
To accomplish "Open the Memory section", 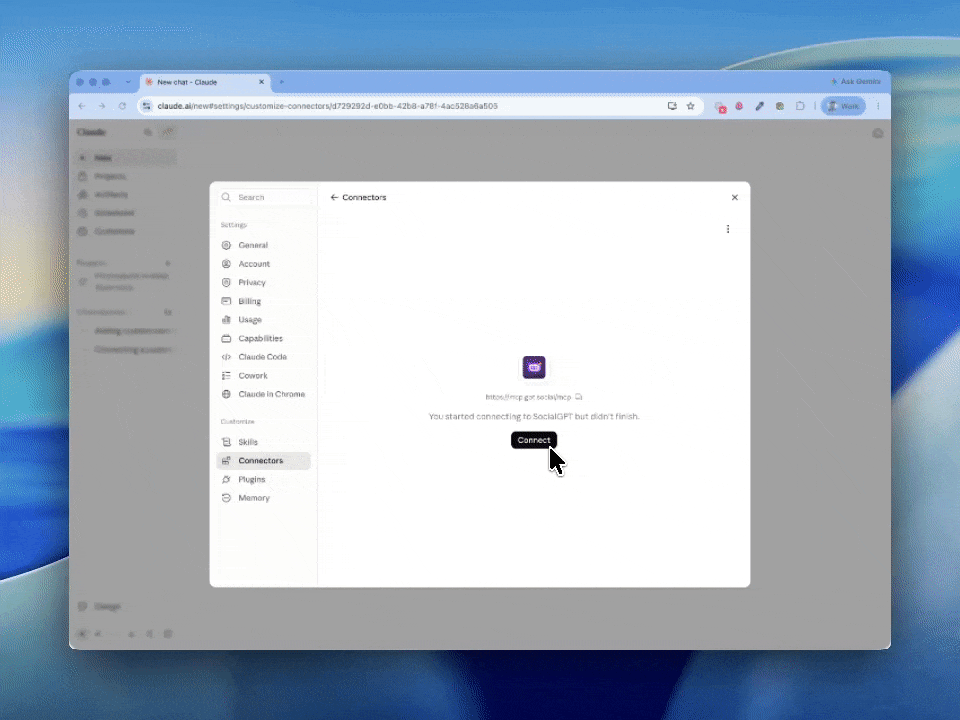I will [x=263, y=498].
